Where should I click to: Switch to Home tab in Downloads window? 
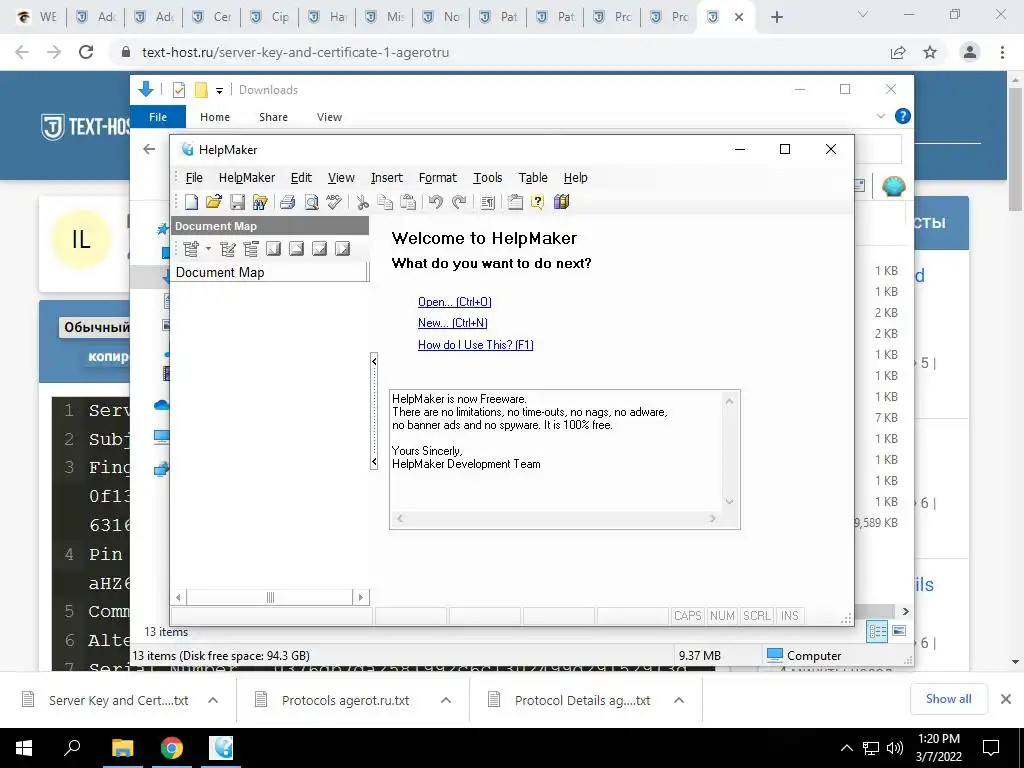(x=215, y=117)
